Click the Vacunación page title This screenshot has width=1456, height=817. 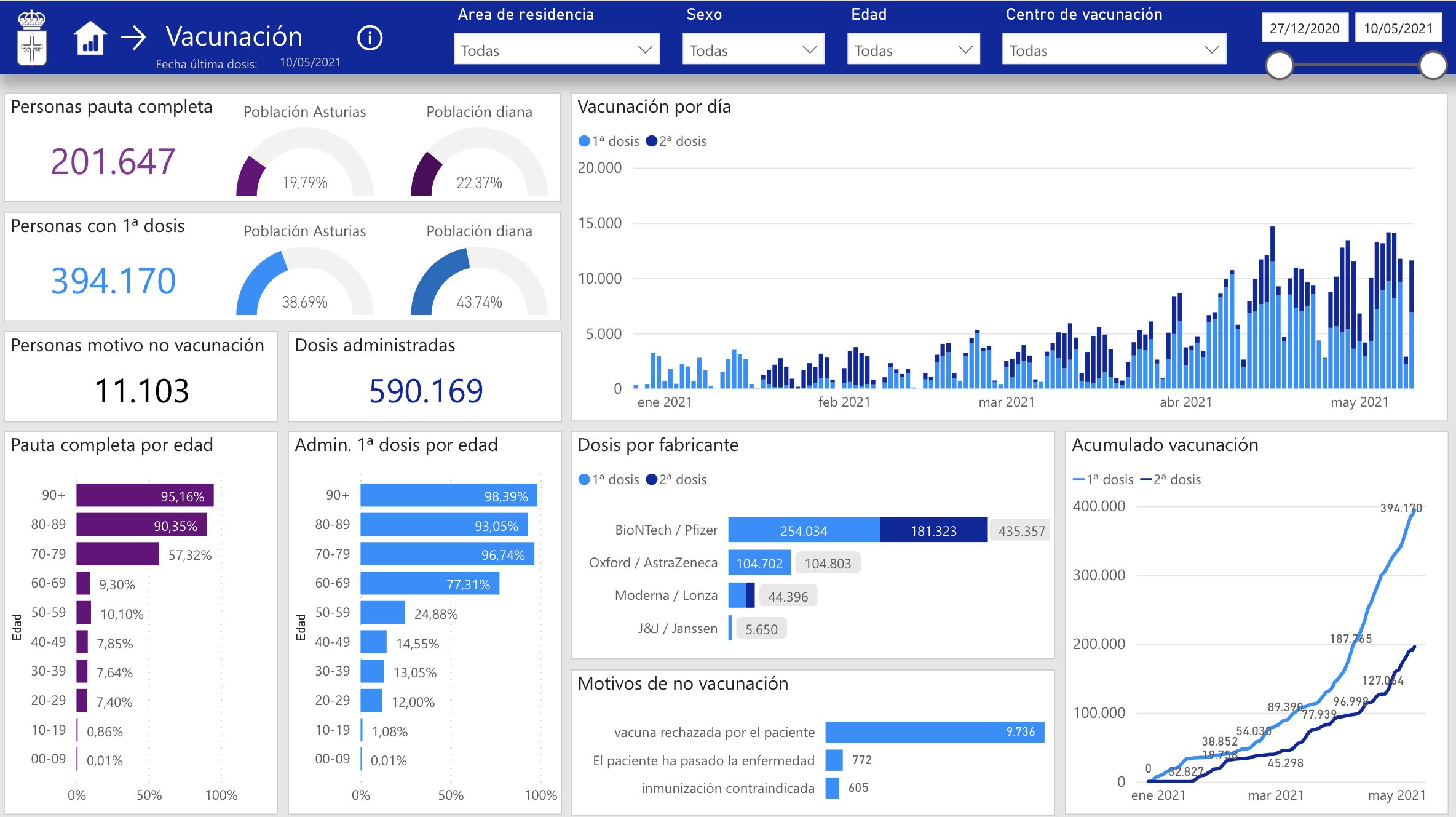point(234,36)
